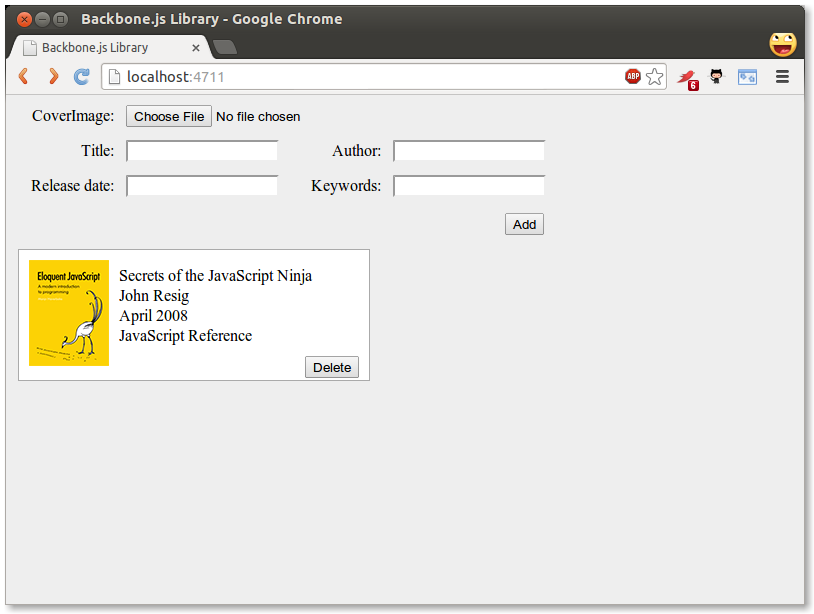The height and width of the screenshot is (614, 814).
Task: Click the Release date input field
Action: (x=202, y=186)
